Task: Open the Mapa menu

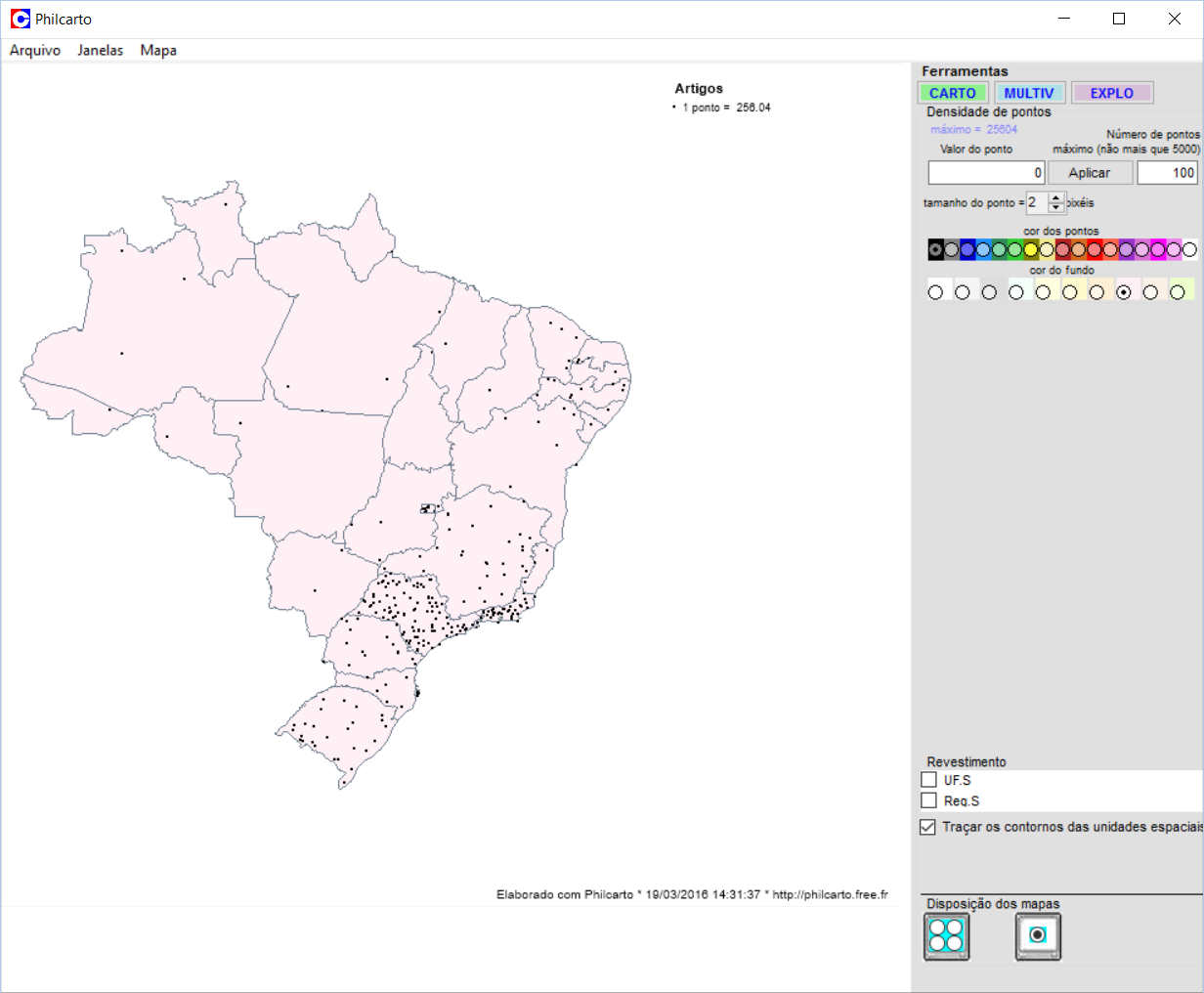Action: 158,50
